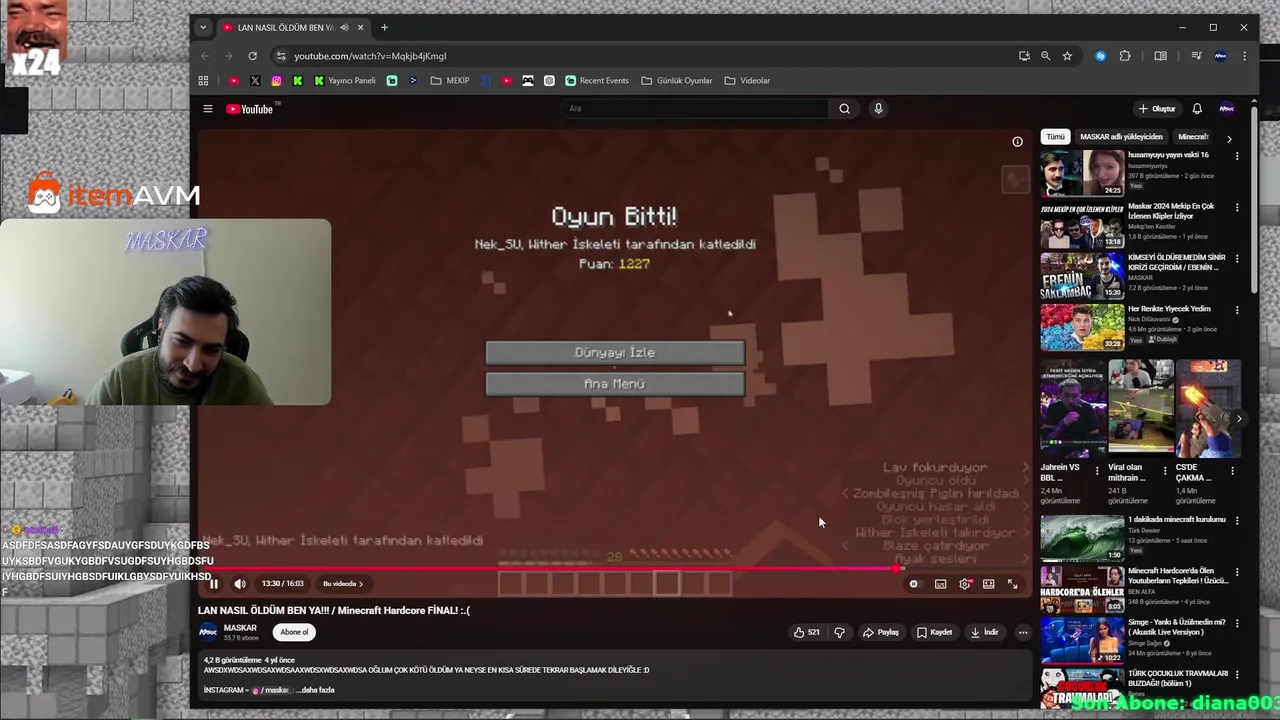Open 'Her Renkte Yiyecek Yedim' video link
The image size is (1280, 720).
click(1169, 309)
